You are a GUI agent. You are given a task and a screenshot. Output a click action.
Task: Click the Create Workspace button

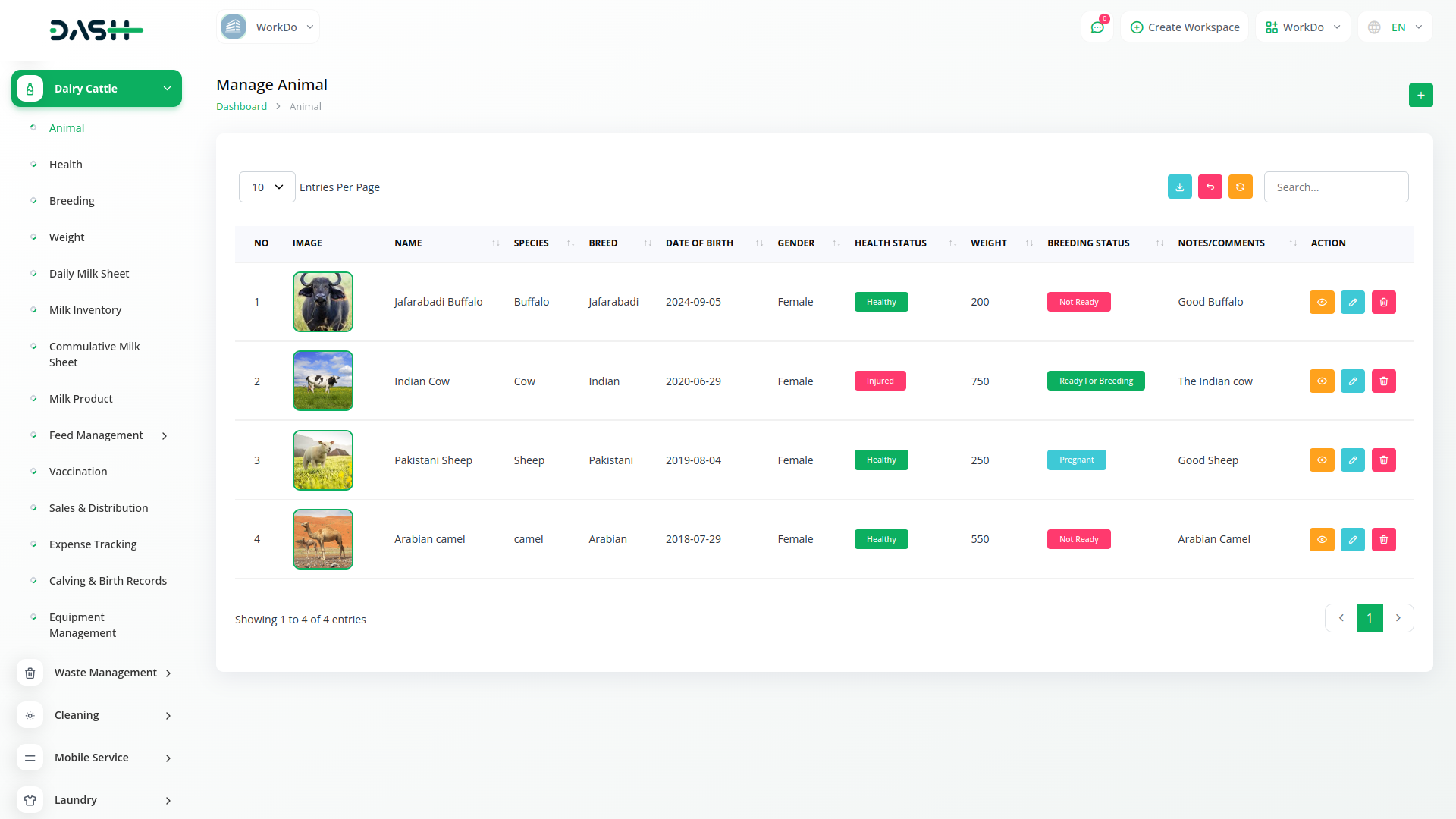pos(1185,27)
